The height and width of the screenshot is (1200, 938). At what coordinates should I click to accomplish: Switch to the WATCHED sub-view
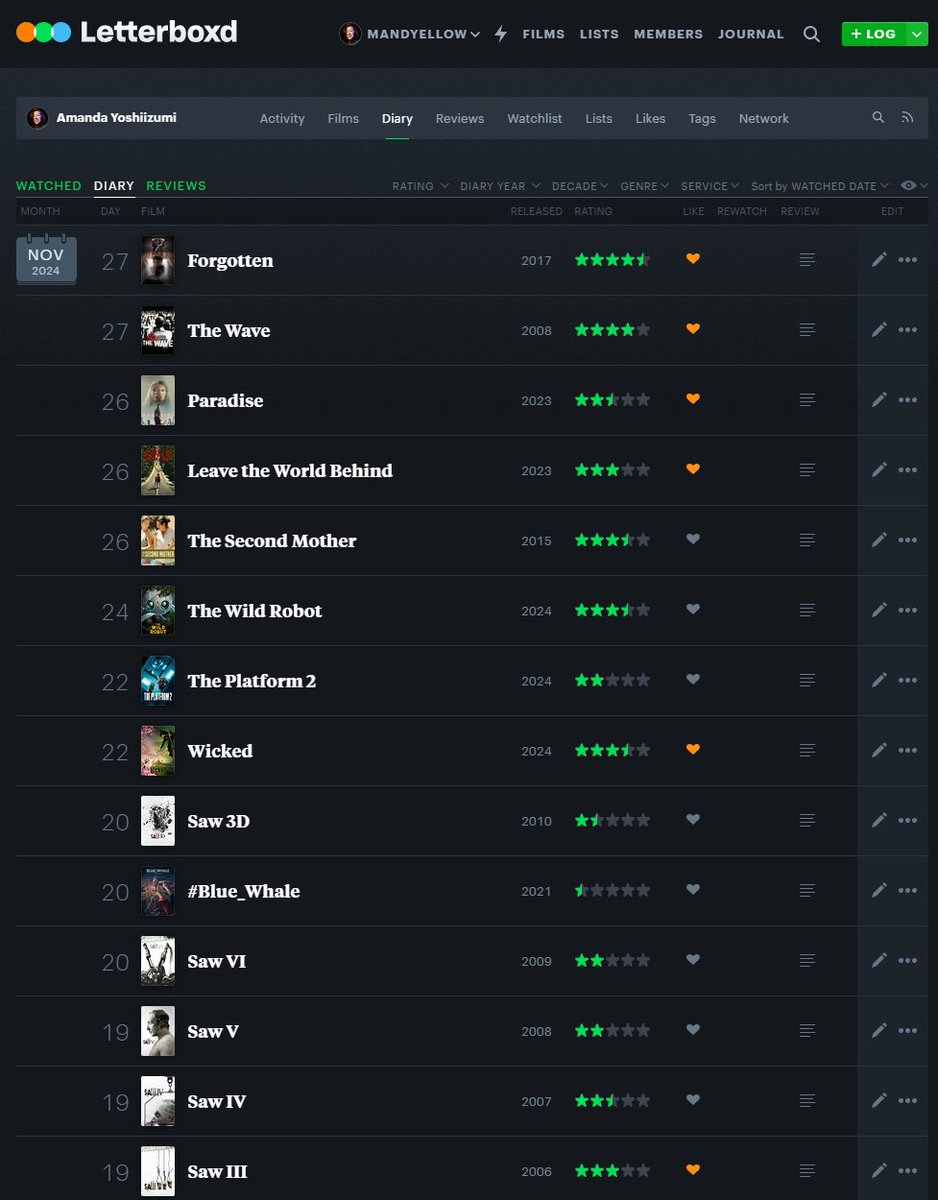[x=49, y=186]
